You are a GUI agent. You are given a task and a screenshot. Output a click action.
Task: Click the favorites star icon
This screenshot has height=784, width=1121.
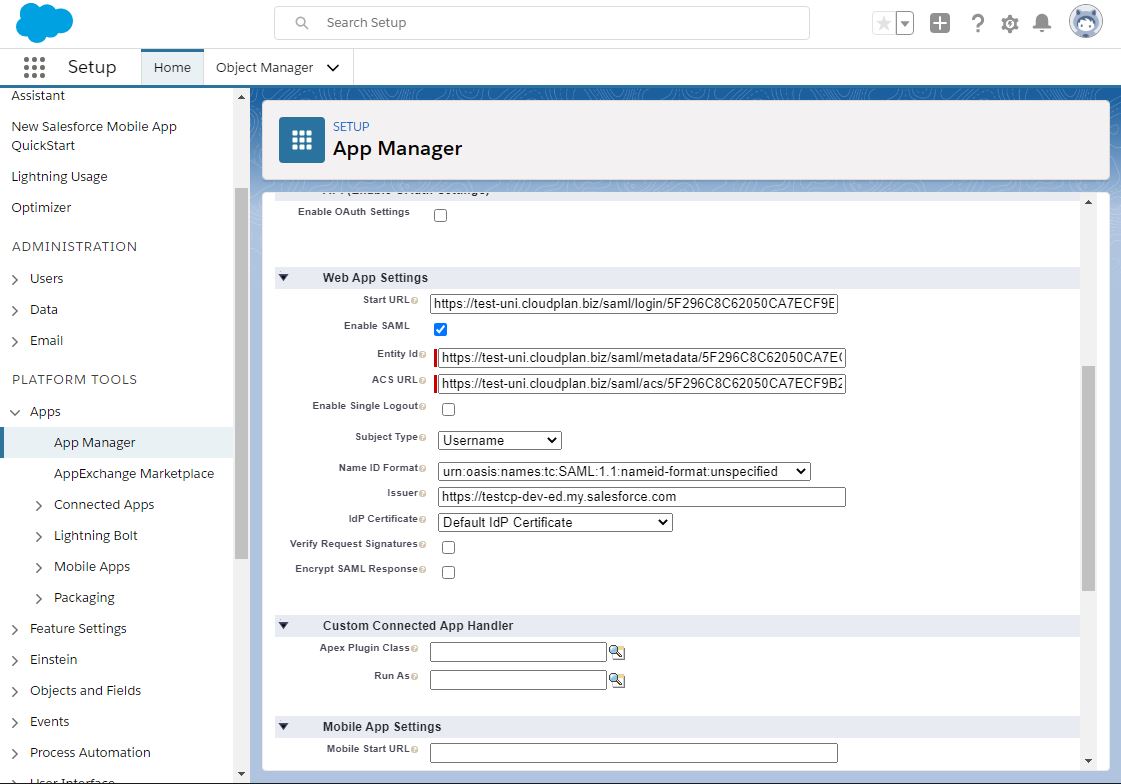pyautogui.click(x=884, y=22)
